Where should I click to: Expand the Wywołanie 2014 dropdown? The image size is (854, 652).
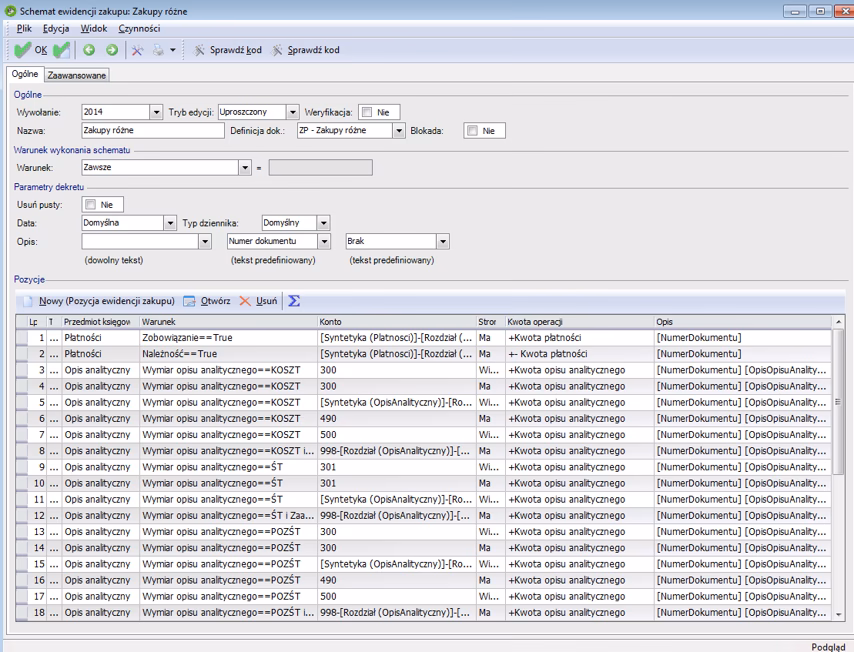156,112
